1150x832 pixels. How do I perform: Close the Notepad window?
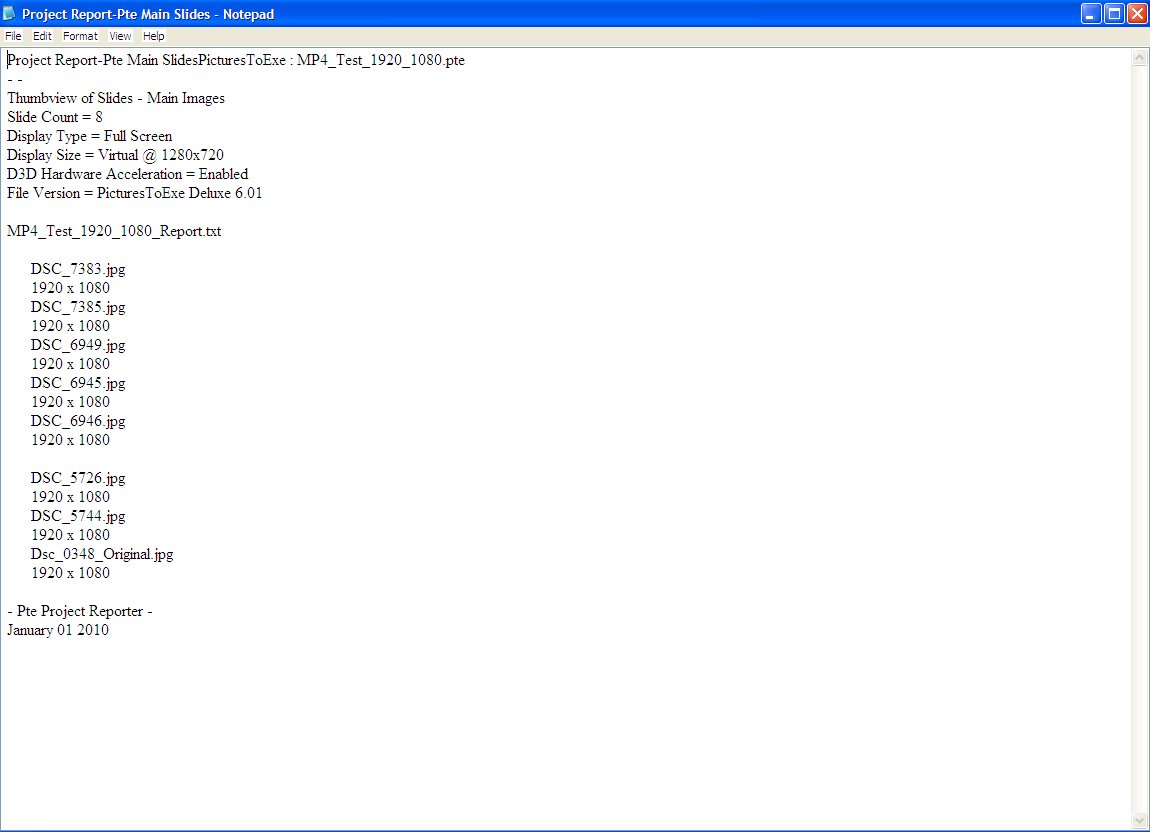(1137, 14)
